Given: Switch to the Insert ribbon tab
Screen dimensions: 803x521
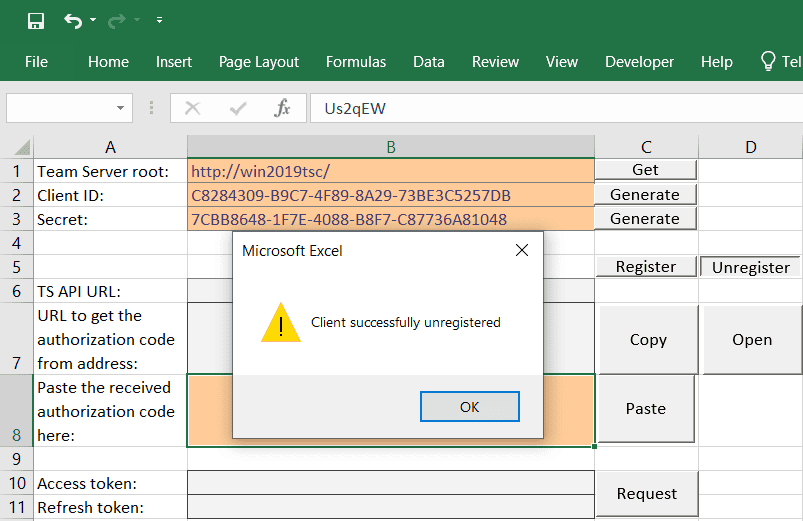Looking at the screenshot, I should (174, 62).
